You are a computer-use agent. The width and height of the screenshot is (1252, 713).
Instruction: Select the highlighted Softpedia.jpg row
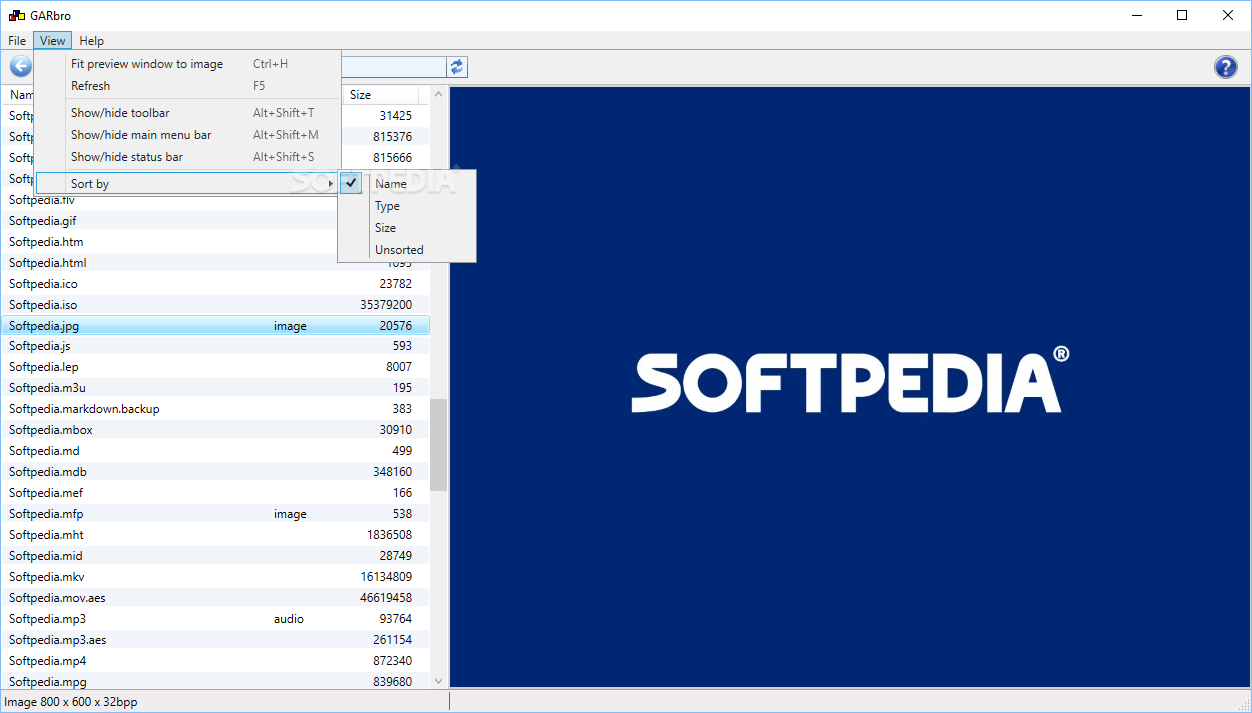215,326
